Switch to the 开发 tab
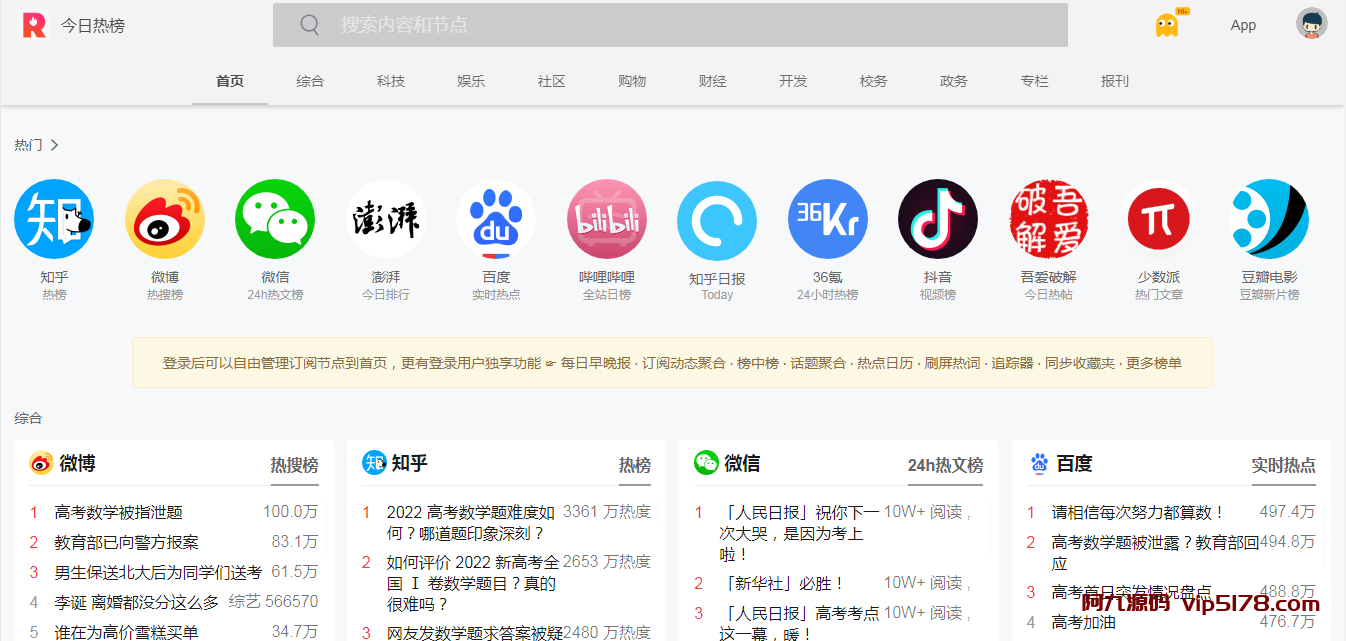Image resolution: width=1346 pixels, height=641 pixels. point(793,81)
